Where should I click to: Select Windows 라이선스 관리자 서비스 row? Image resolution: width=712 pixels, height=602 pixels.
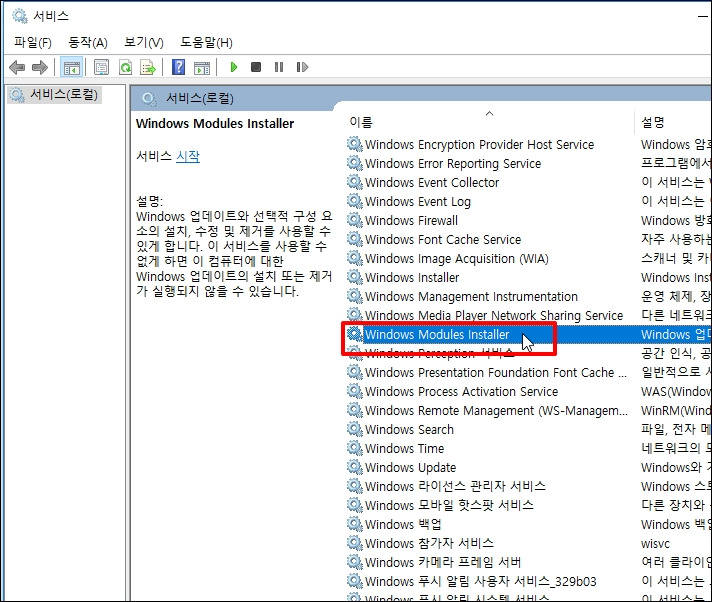[x=455, y=486]
